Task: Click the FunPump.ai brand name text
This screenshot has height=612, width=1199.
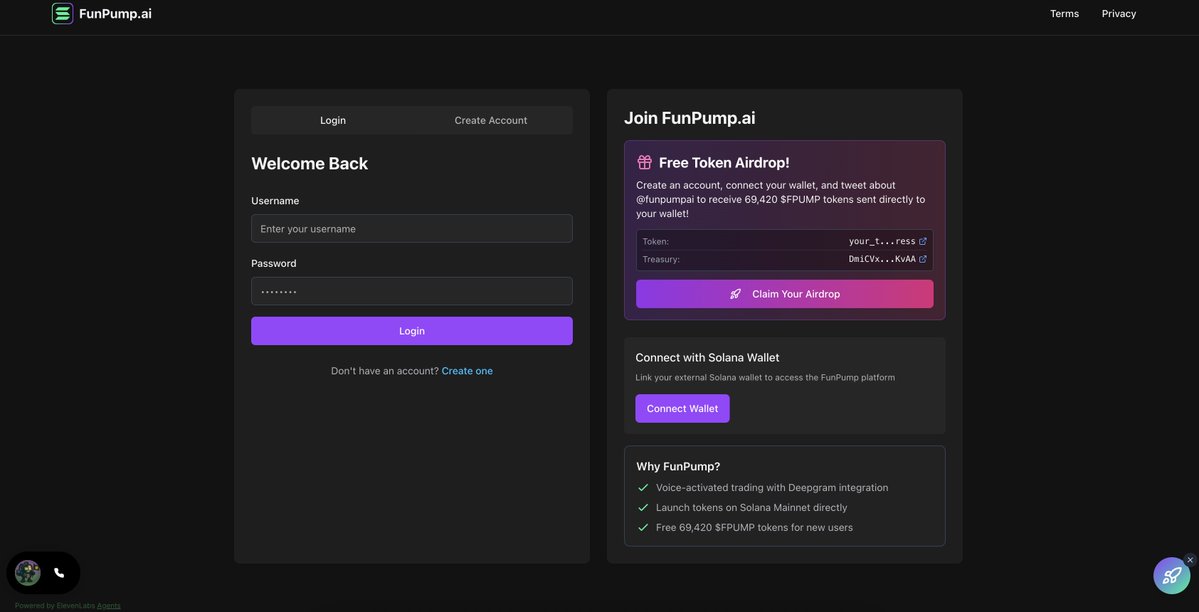Action: (115, 14)
